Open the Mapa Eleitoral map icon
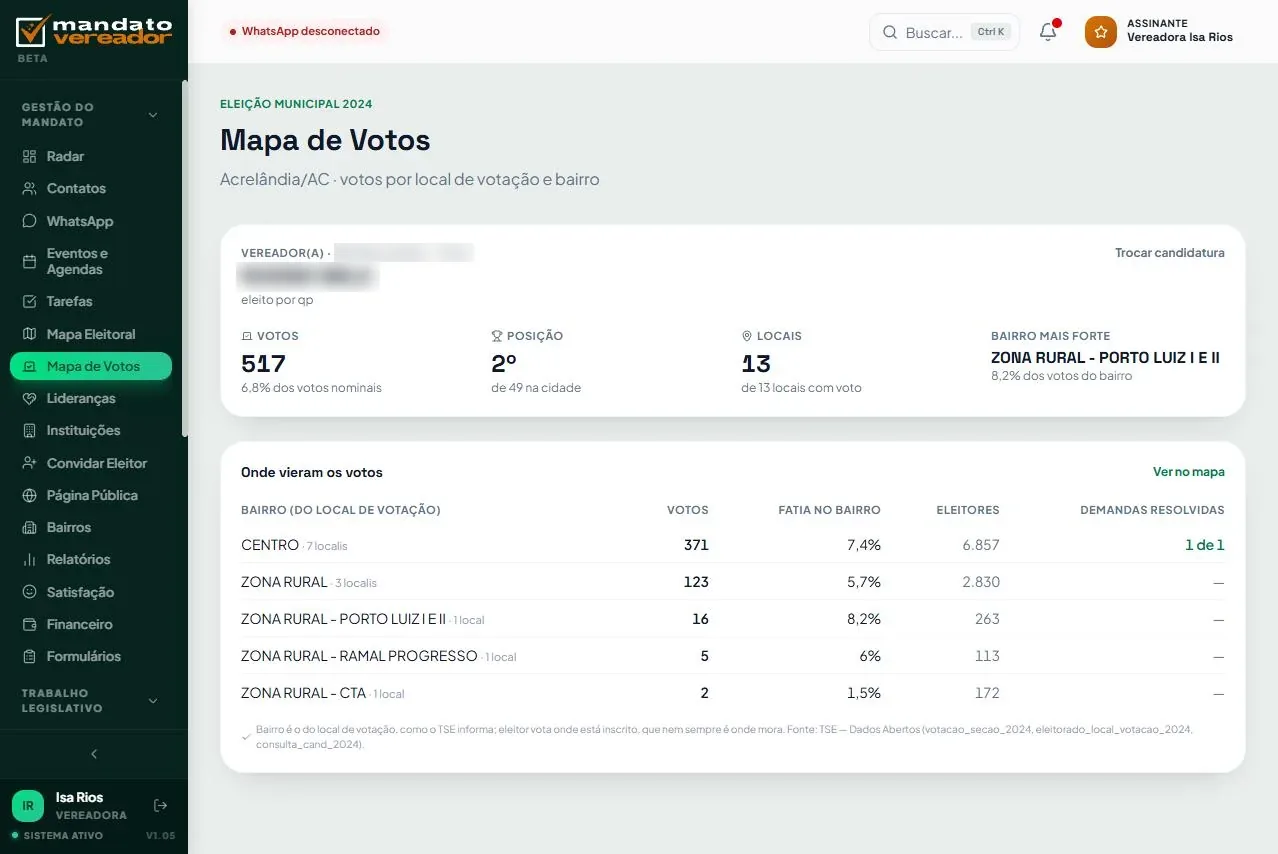This screenshot has width=1278, height=854. click(29, 334)
